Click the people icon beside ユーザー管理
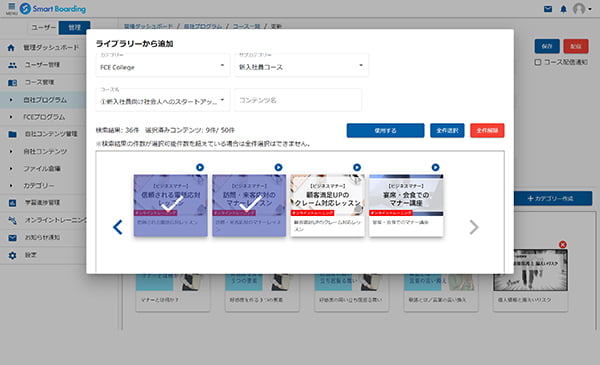The image size is (600, 365). (12, 65)
